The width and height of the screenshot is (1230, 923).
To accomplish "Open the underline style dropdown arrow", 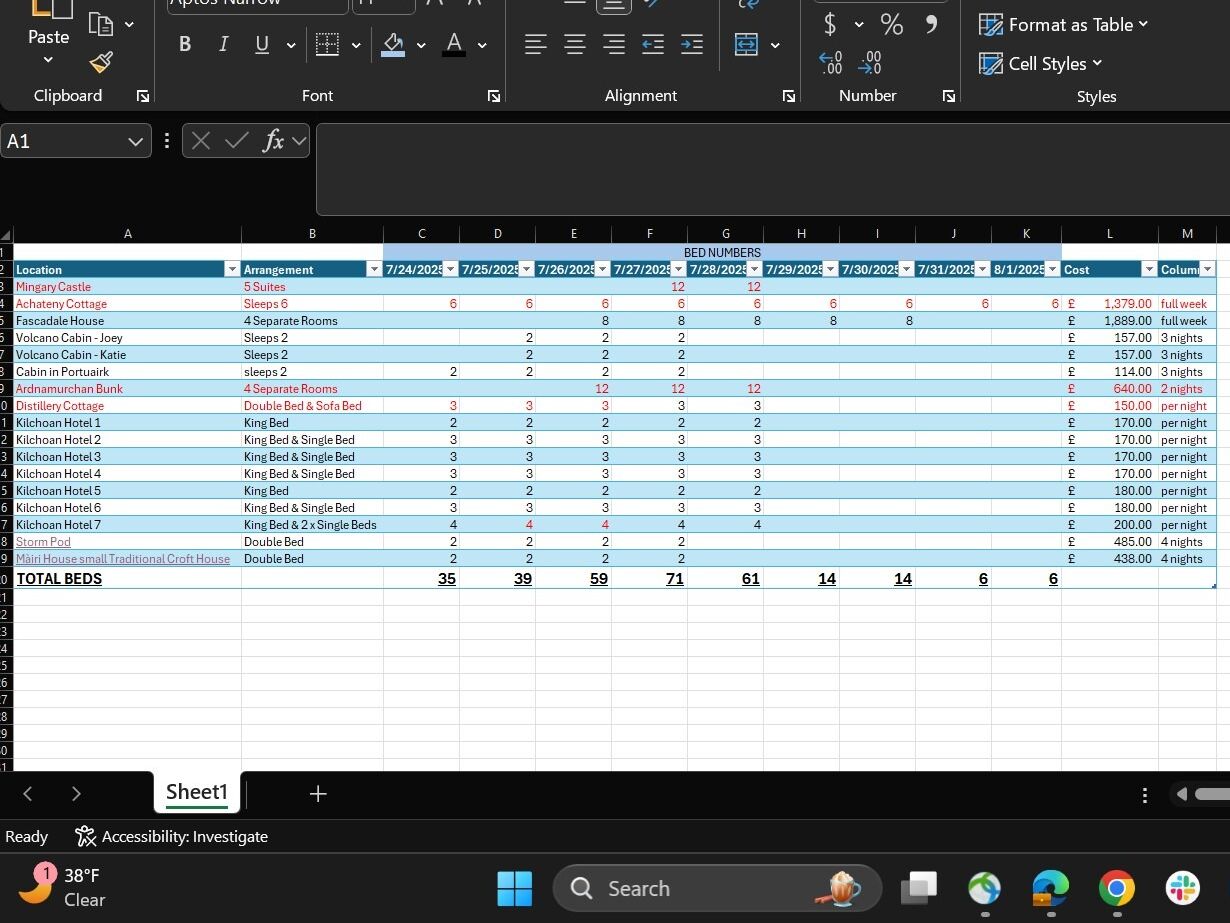I will tap(291, 45).
